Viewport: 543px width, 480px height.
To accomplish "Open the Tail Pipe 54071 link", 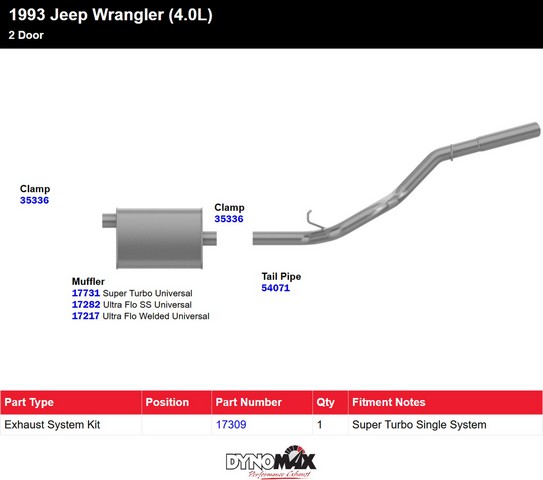I will point(275,288).
